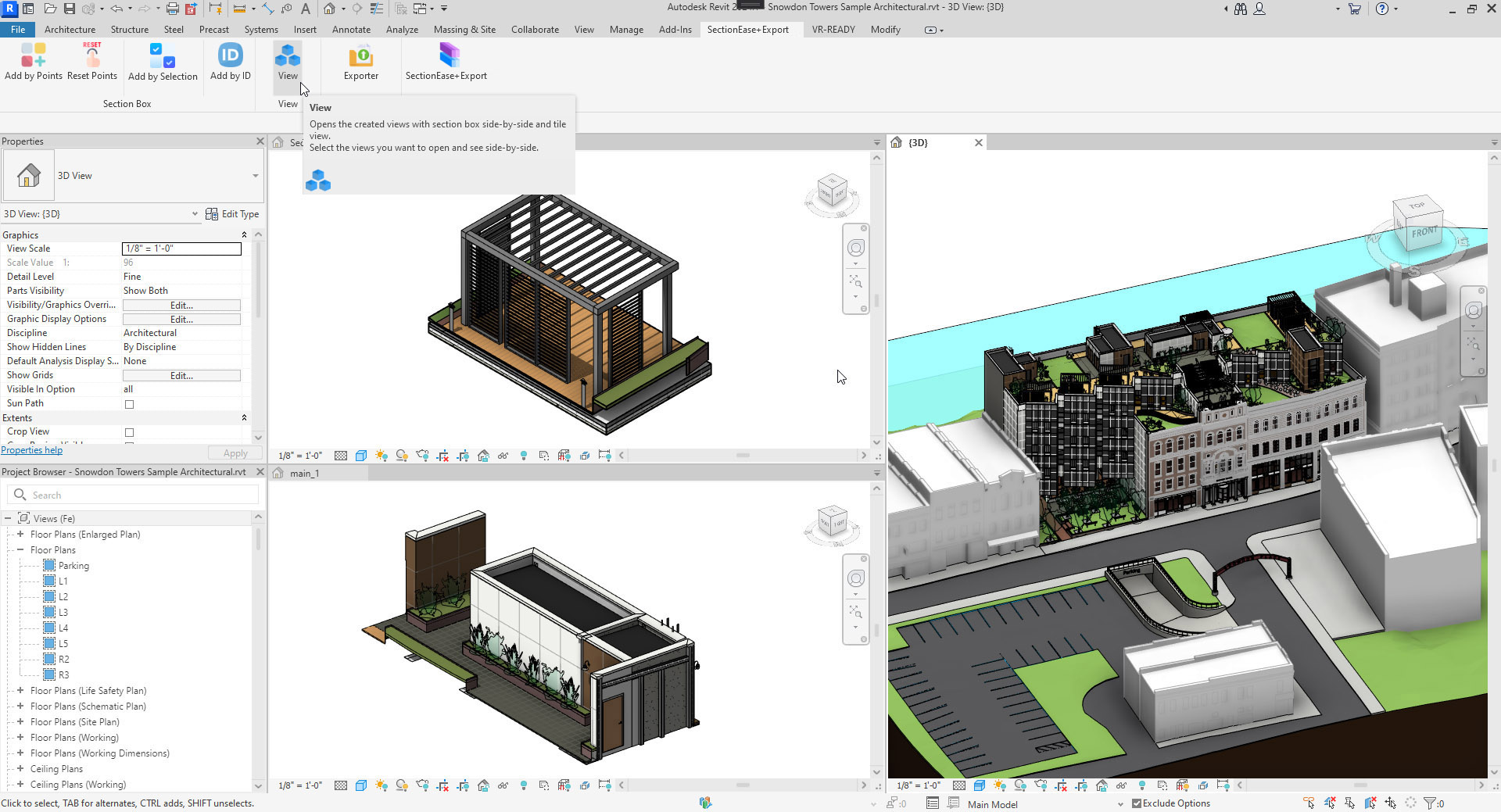The image size is (1501, 812).
Task: Click the View Scale input field
Action: point(181,249)
